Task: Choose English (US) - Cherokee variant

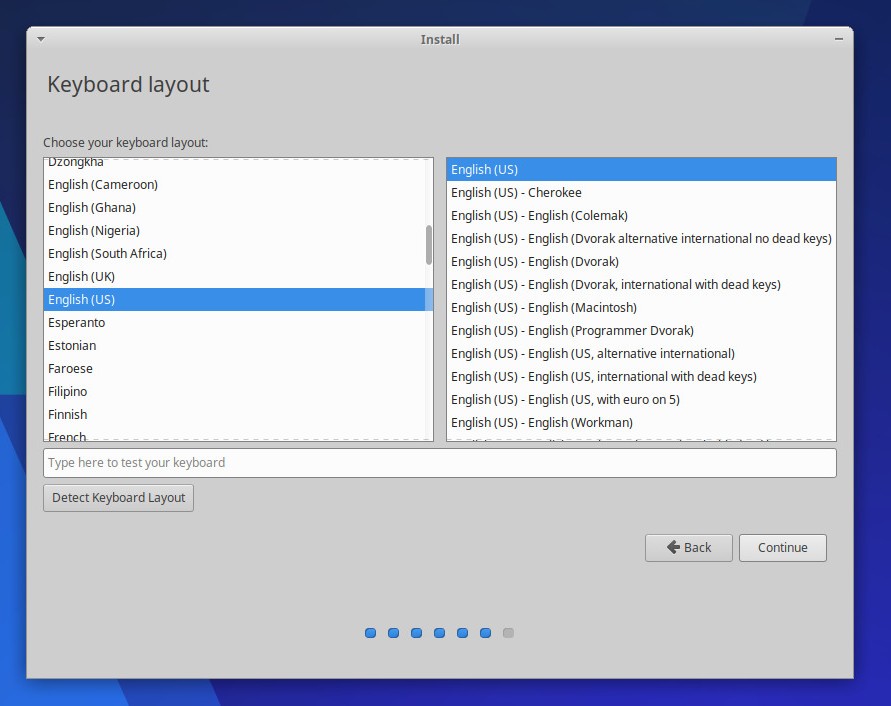Action: pyautogui.click(x=641, y=193)
